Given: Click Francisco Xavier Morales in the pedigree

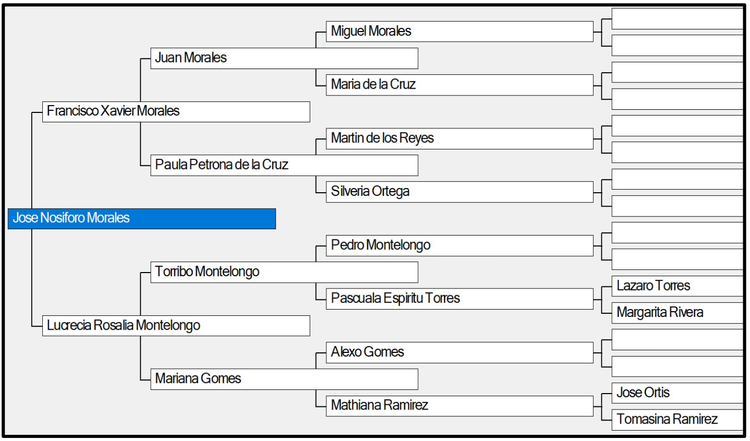Looking at the screenshot, I should point(176,111).
